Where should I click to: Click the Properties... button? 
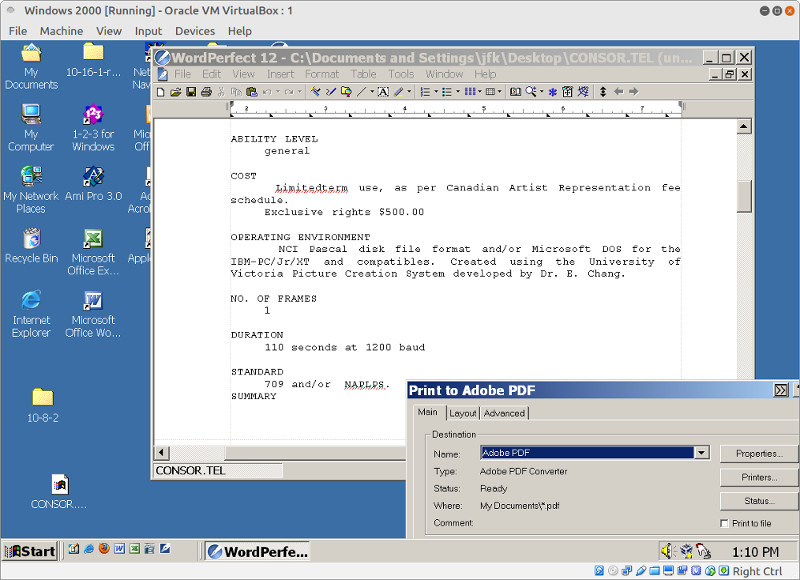click(x=759, y=453)
